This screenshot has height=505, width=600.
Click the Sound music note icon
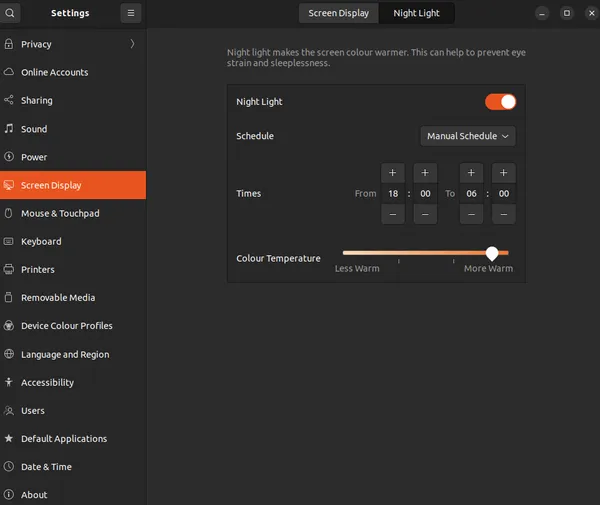click(x=9, y=129)
